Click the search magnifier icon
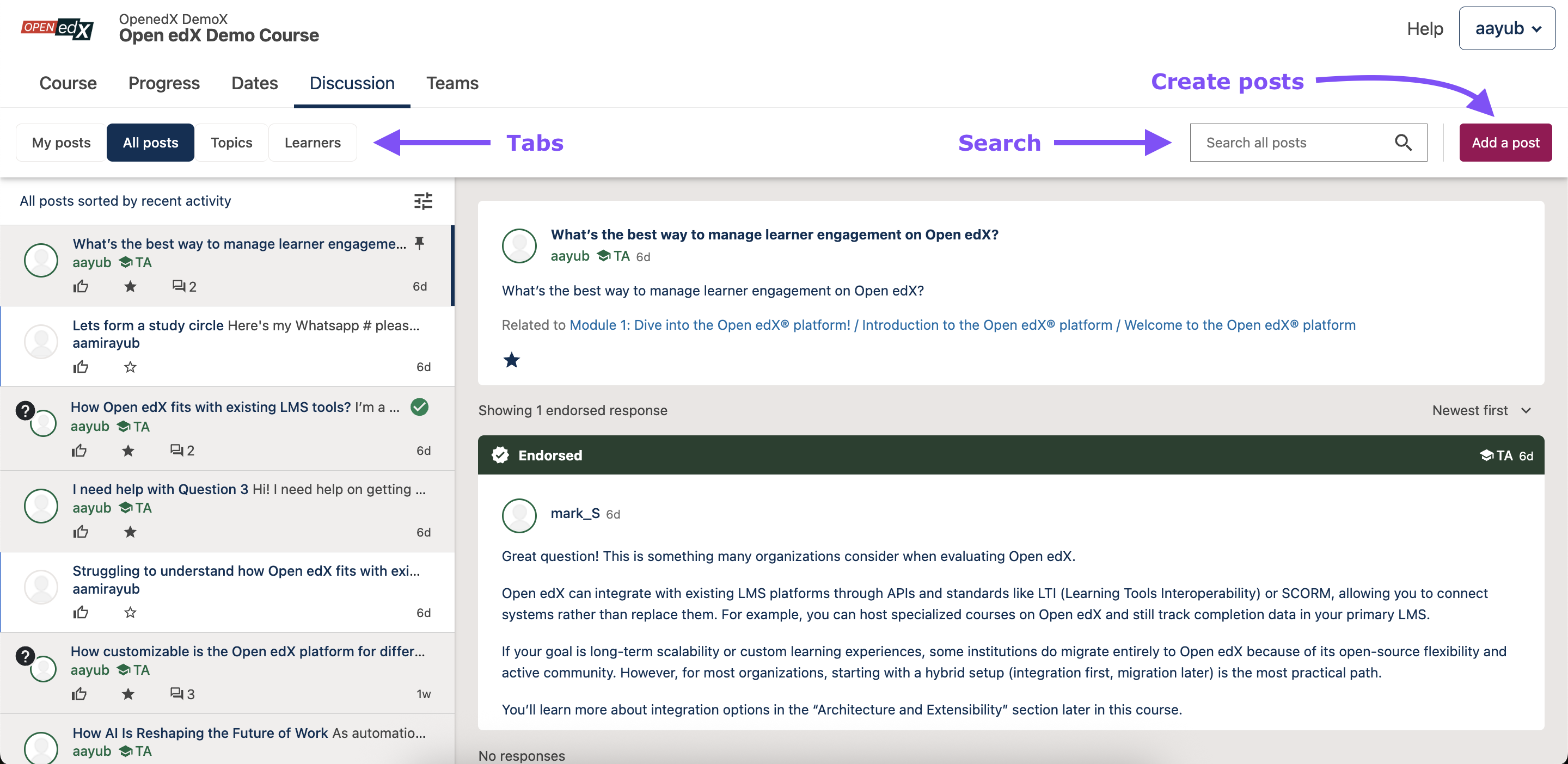Viewport: 1568px width, 764px height. pos(1402,143)
